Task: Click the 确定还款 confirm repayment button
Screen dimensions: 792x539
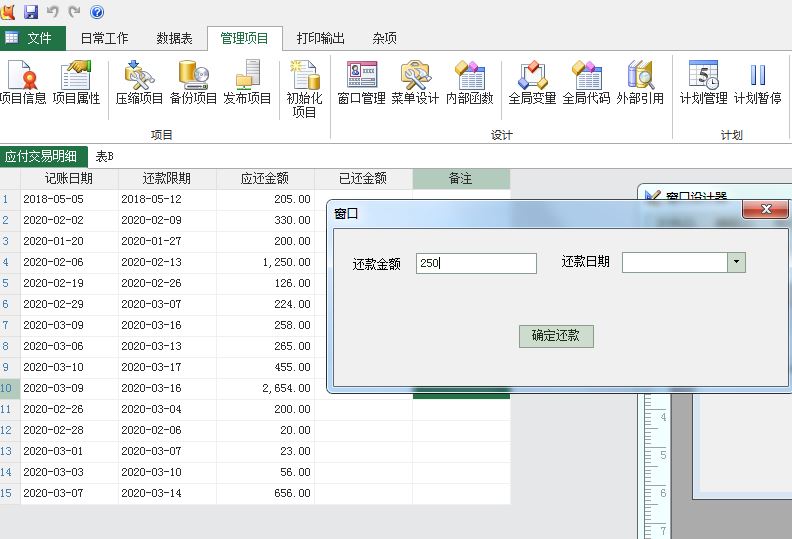Action: point(556,336)
